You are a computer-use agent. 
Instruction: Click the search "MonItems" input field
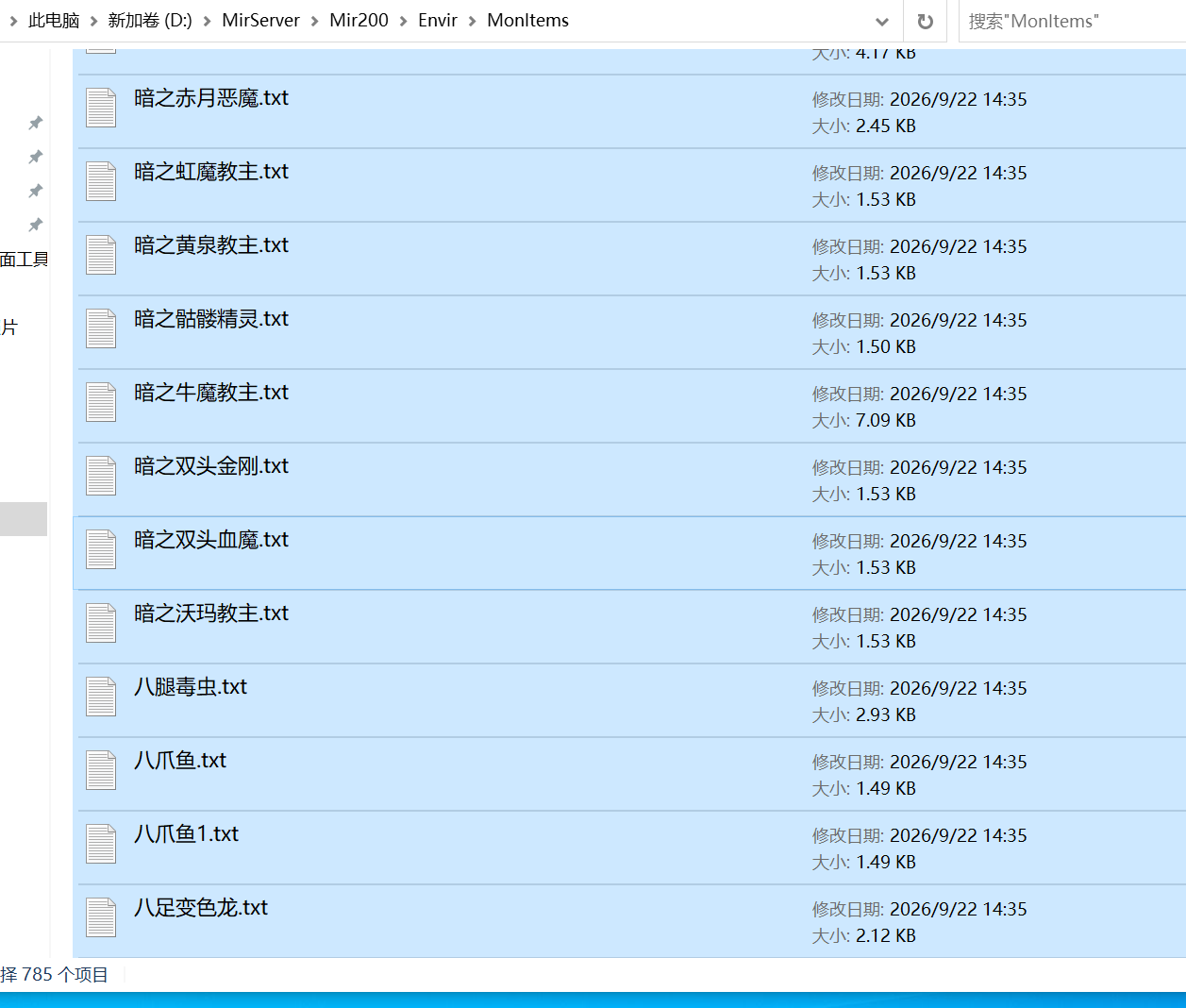(x=1072, y=21)
